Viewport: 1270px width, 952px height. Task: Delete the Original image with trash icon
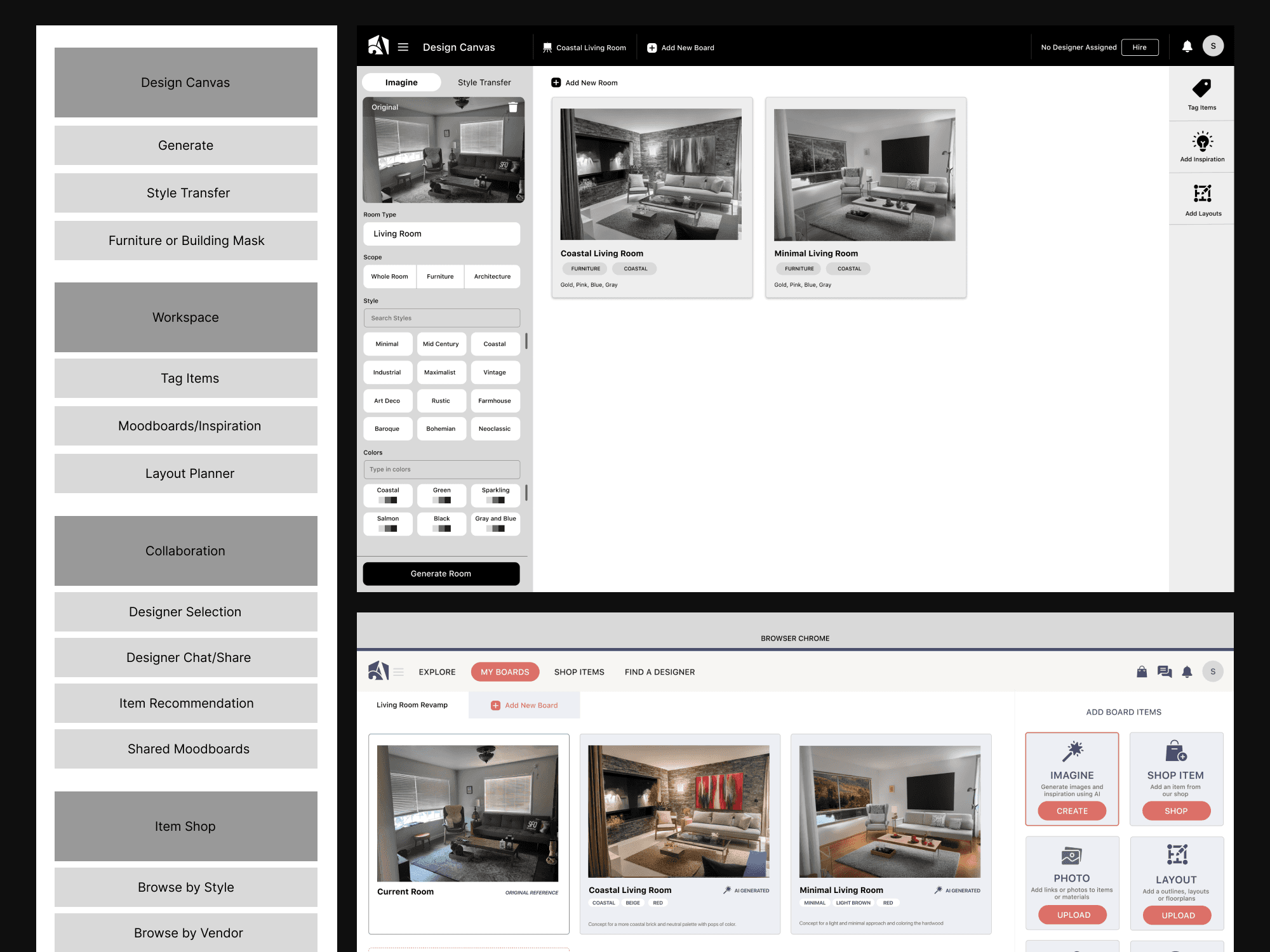click(x=513, y=107)
